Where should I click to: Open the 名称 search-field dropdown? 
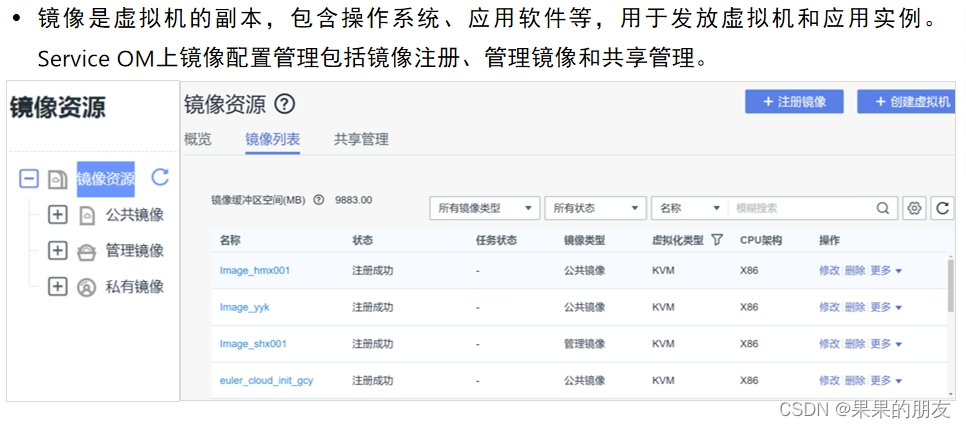[689, 208]
